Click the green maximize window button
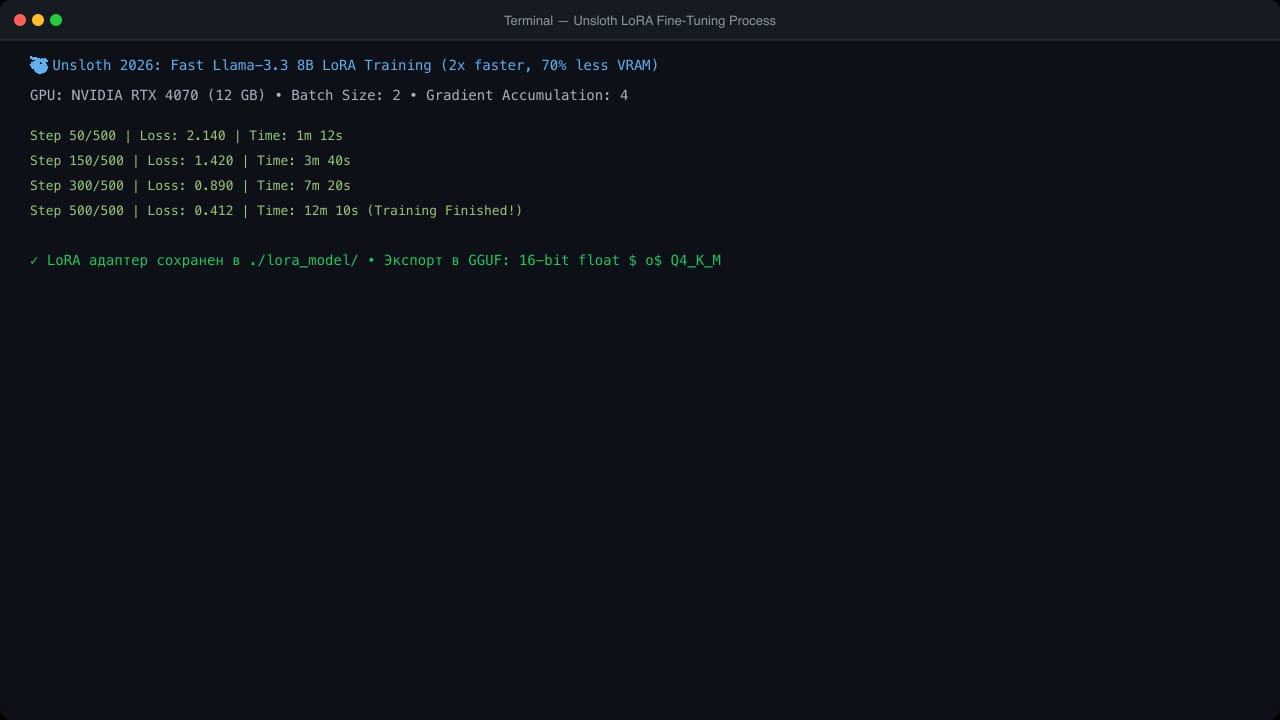This screenshot has height=720, width=1280. coord(56,20)
